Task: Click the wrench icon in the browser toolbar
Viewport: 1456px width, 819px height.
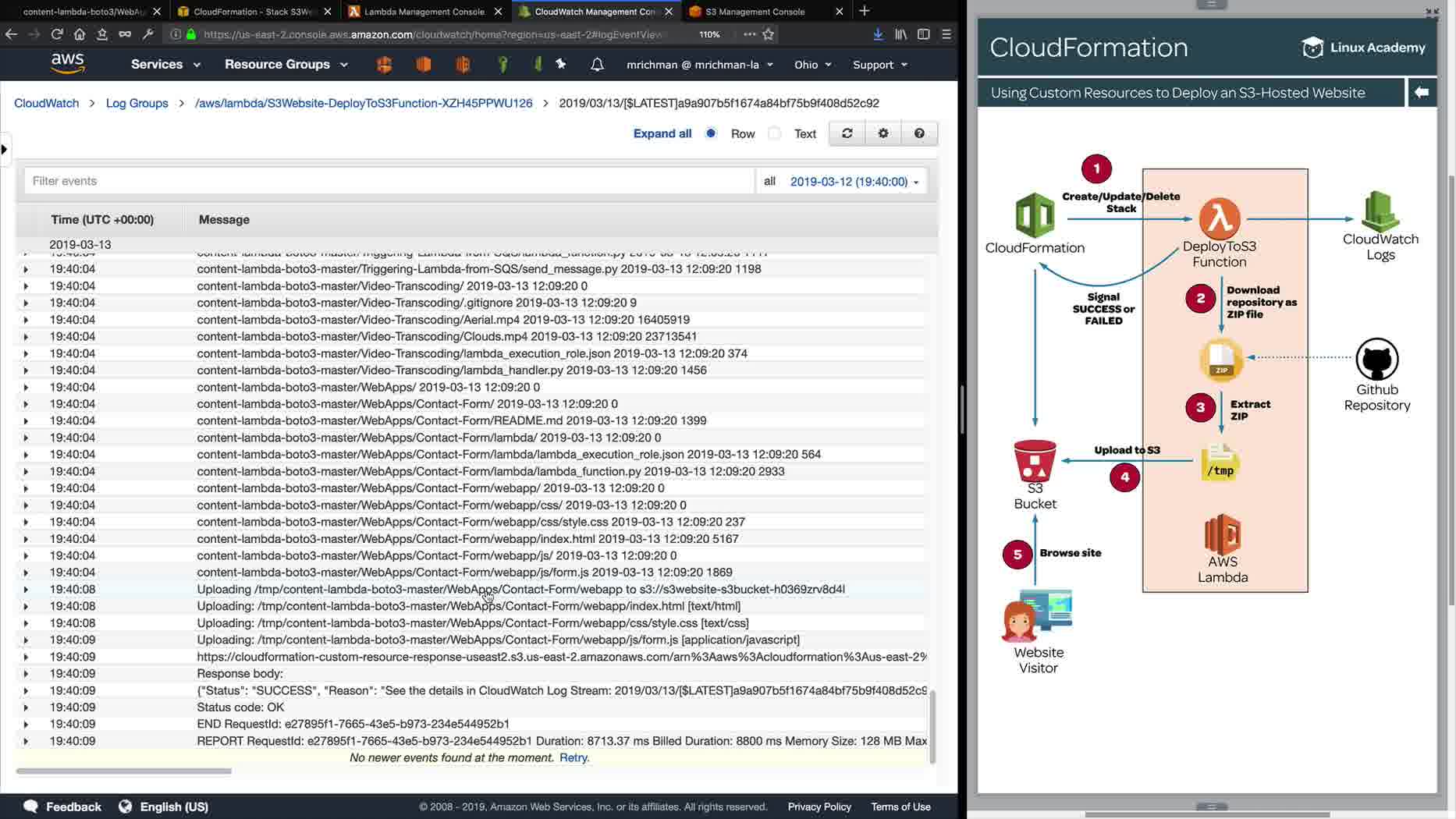Action: pyautogui.click(x=147, y=34)
